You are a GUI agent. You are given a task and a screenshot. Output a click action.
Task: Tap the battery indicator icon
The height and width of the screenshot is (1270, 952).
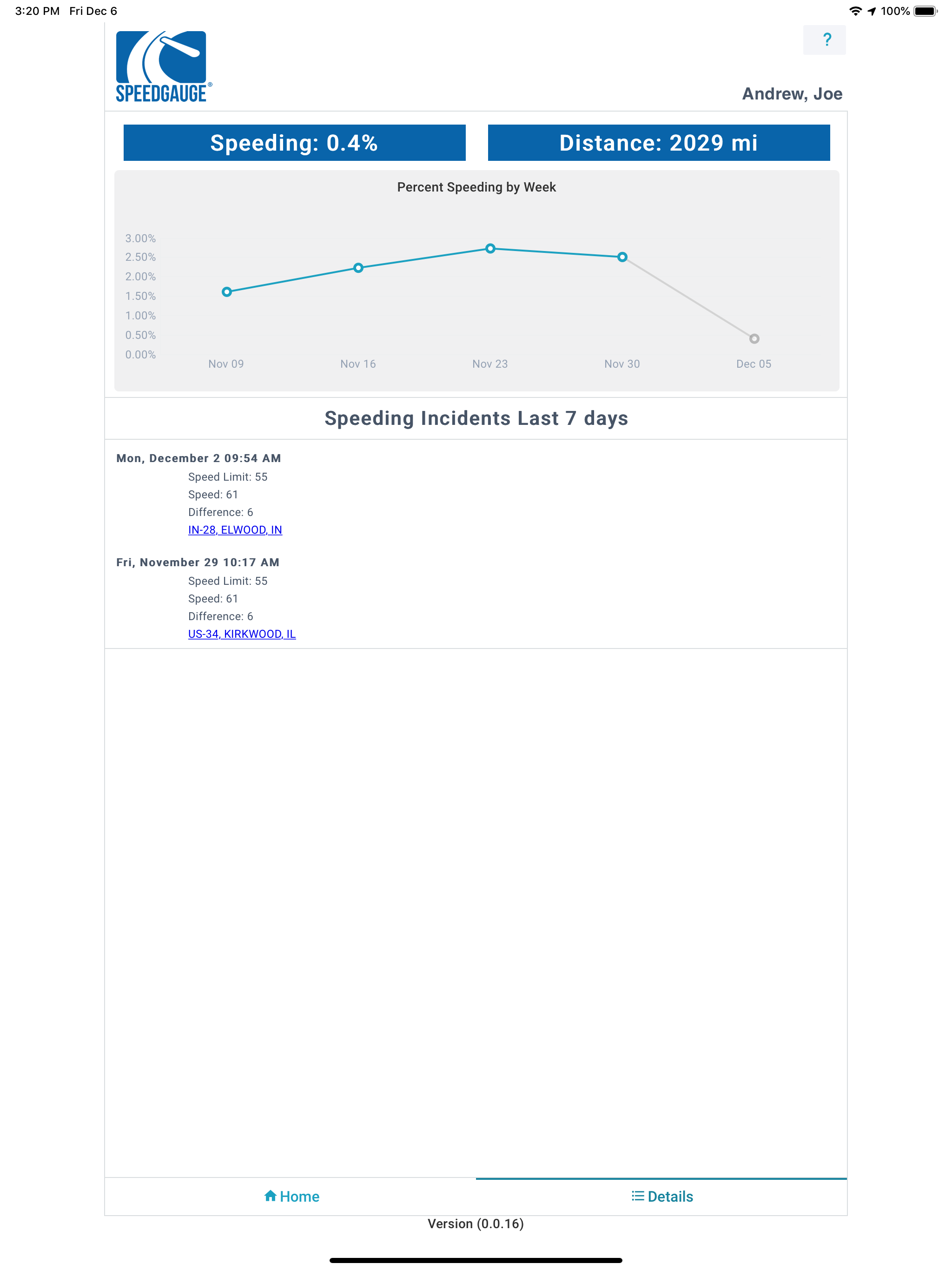tap(925, 11)
